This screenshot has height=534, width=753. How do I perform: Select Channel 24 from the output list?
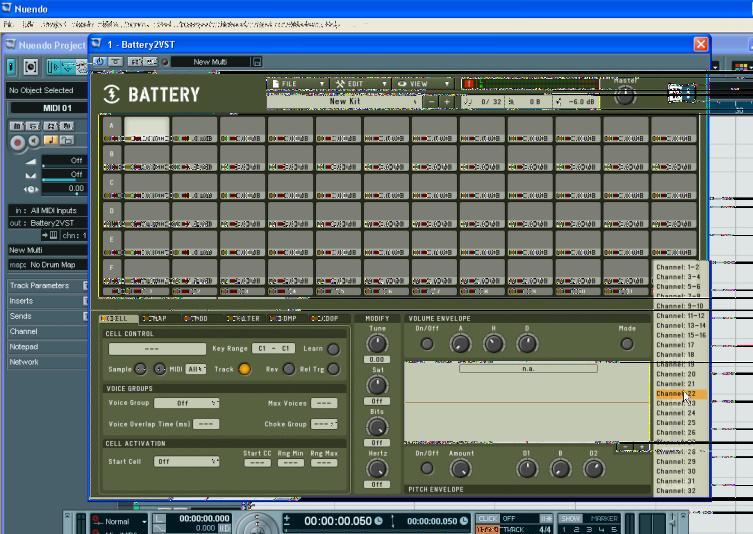click(677, 413)
